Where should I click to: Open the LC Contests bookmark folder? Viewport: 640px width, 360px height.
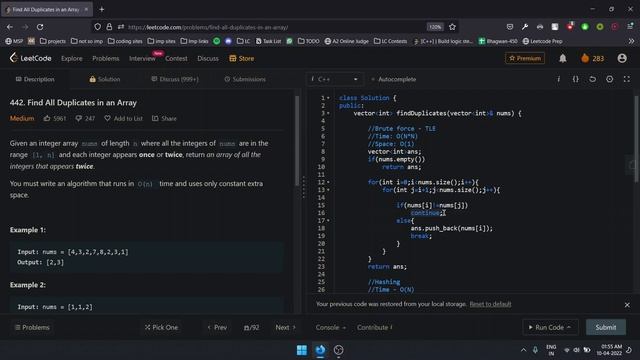tap(390, 41)
